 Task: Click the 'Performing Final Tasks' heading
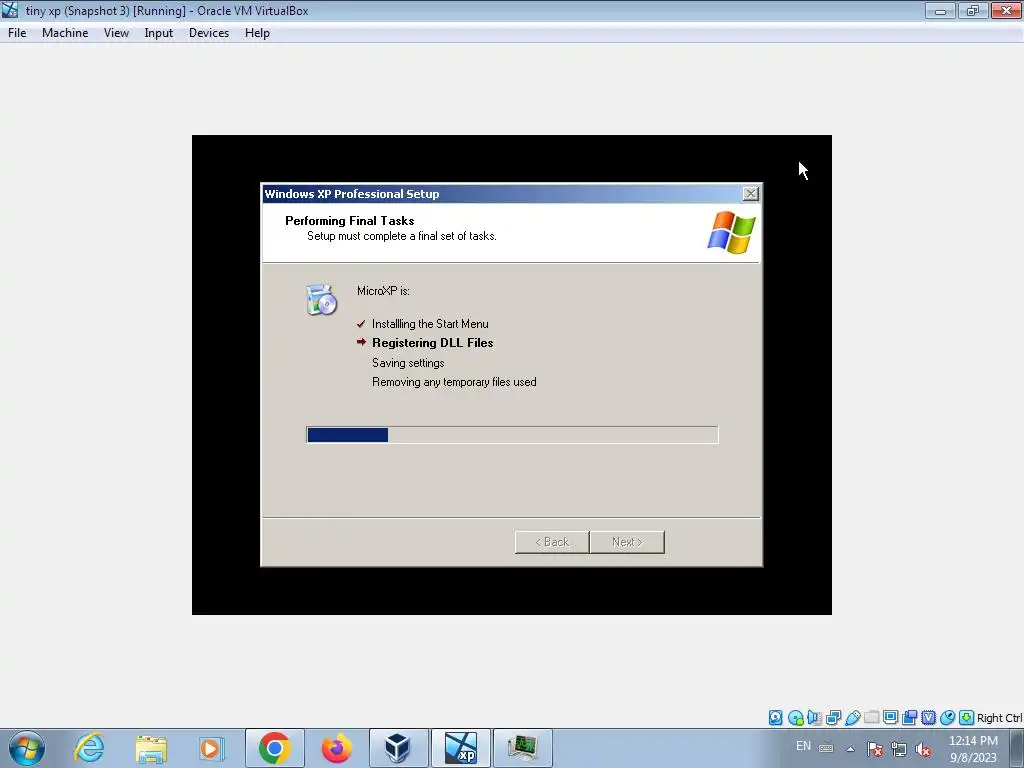(349, 221)
